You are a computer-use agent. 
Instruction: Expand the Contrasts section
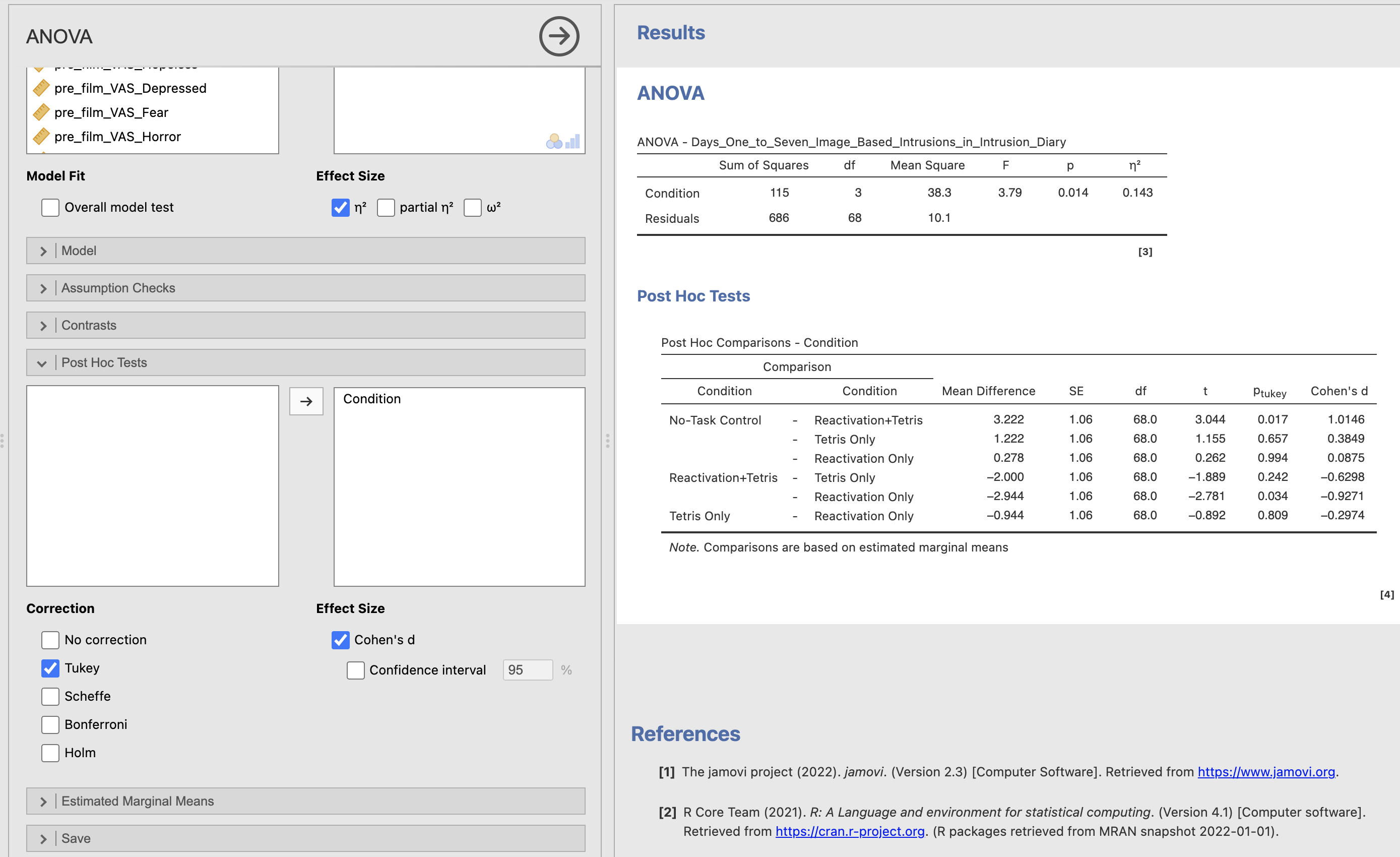coord(306,325)
